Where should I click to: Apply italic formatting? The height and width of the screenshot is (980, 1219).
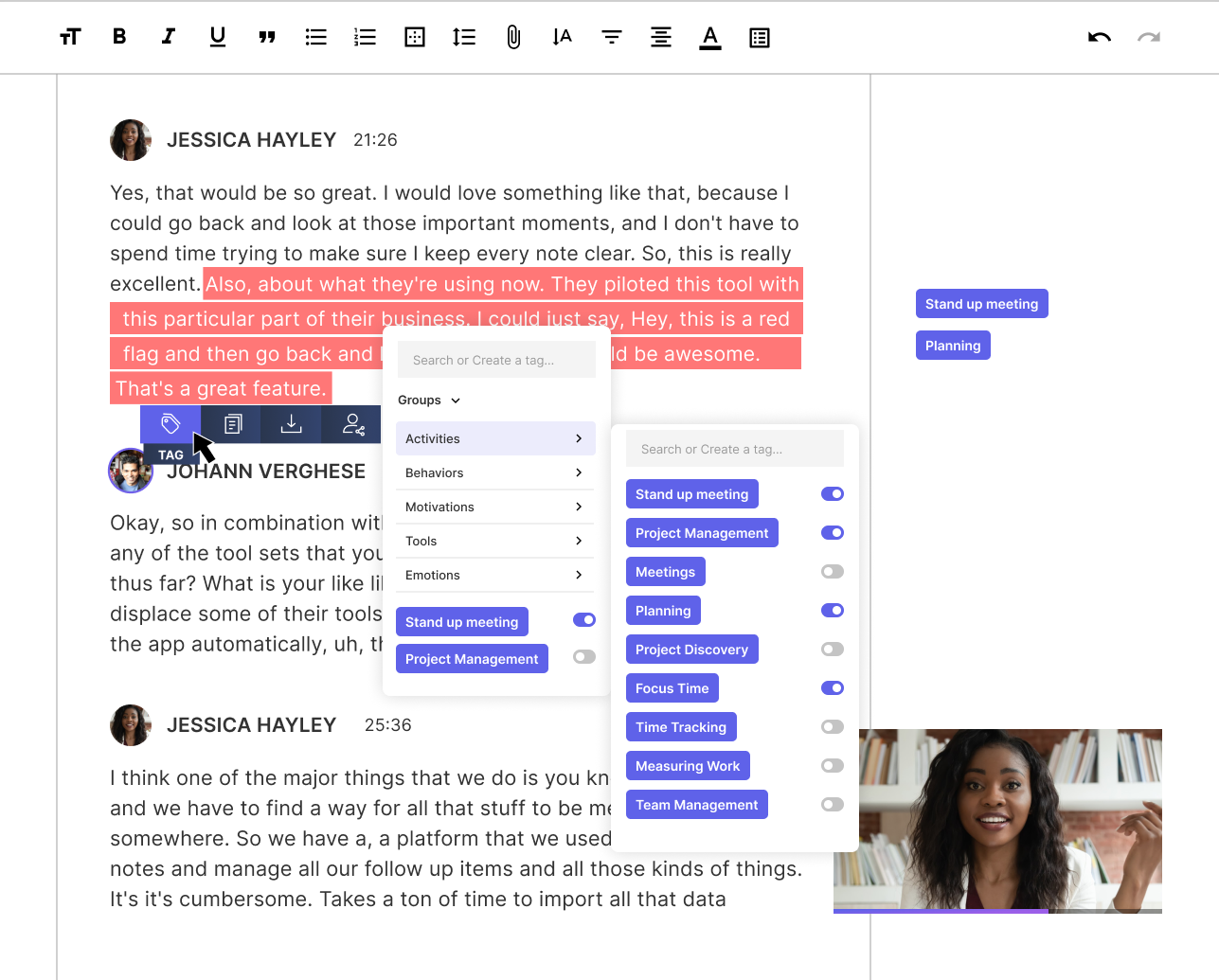click(x=168, y=37)
